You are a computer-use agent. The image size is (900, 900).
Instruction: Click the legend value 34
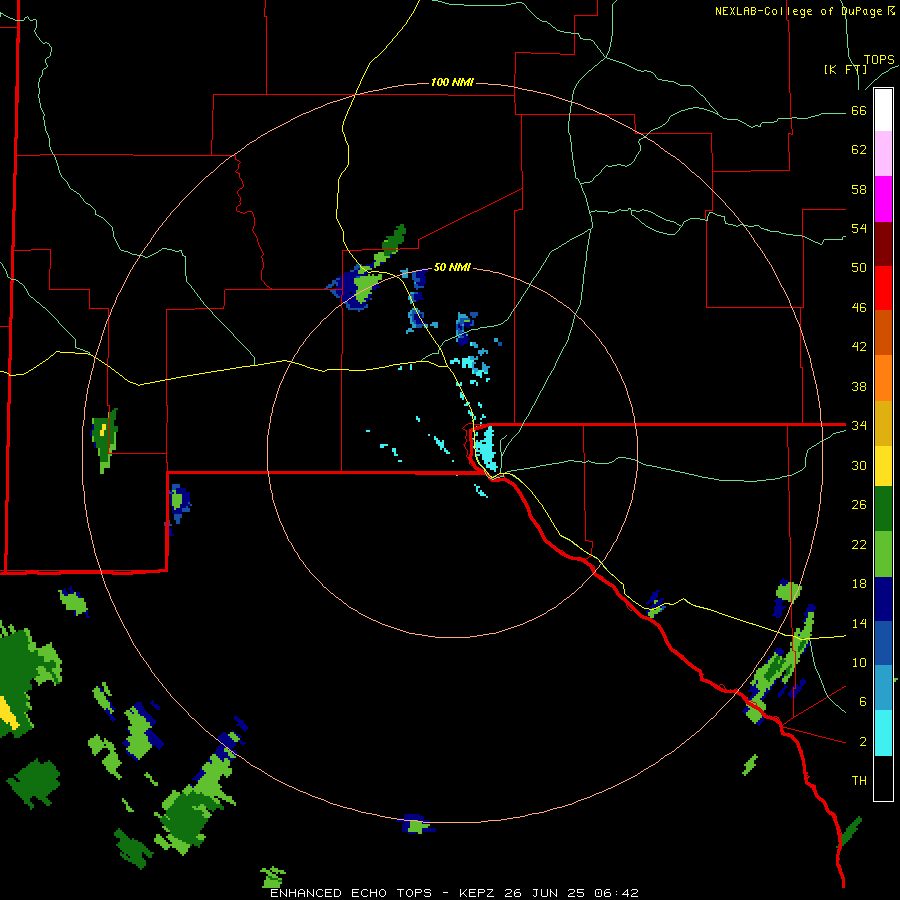[x=859, y=425]
